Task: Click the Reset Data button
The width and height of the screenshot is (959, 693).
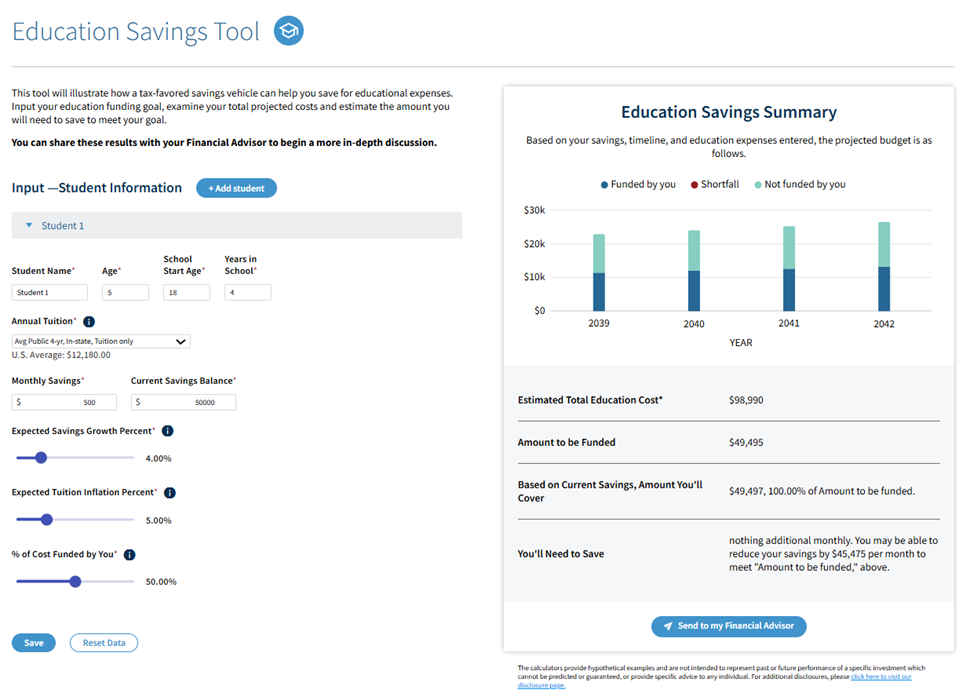Action: point(104,643)
